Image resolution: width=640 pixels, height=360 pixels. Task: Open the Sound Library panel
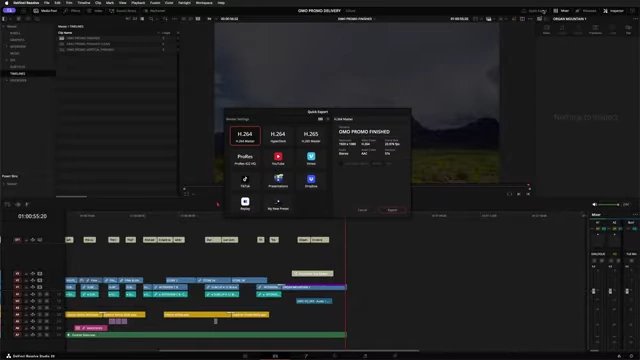tap(122, 11)
